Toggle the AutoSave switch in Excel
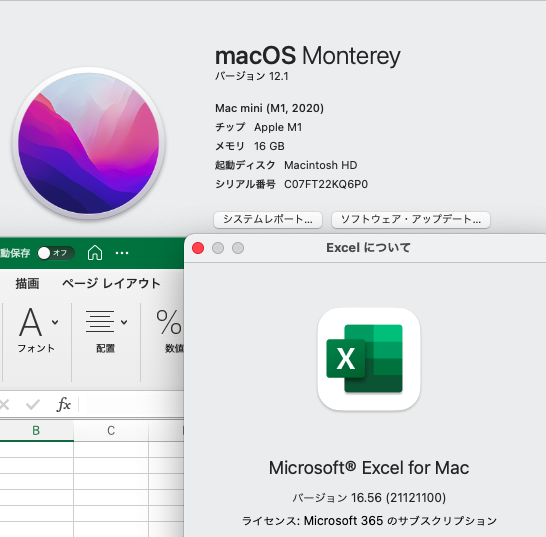Screen dimensions: 546x537 tap(56, 253)
